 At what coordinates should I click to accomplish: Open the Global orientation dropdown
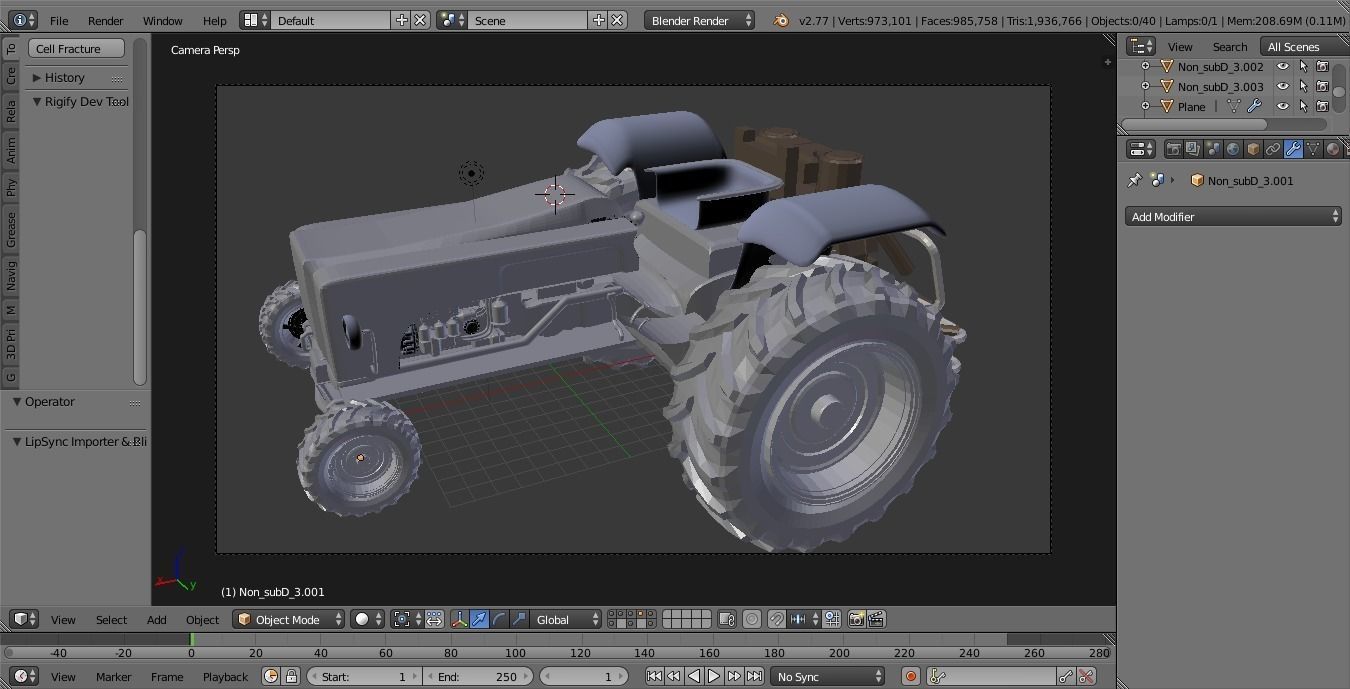click(x=567, y=619)
